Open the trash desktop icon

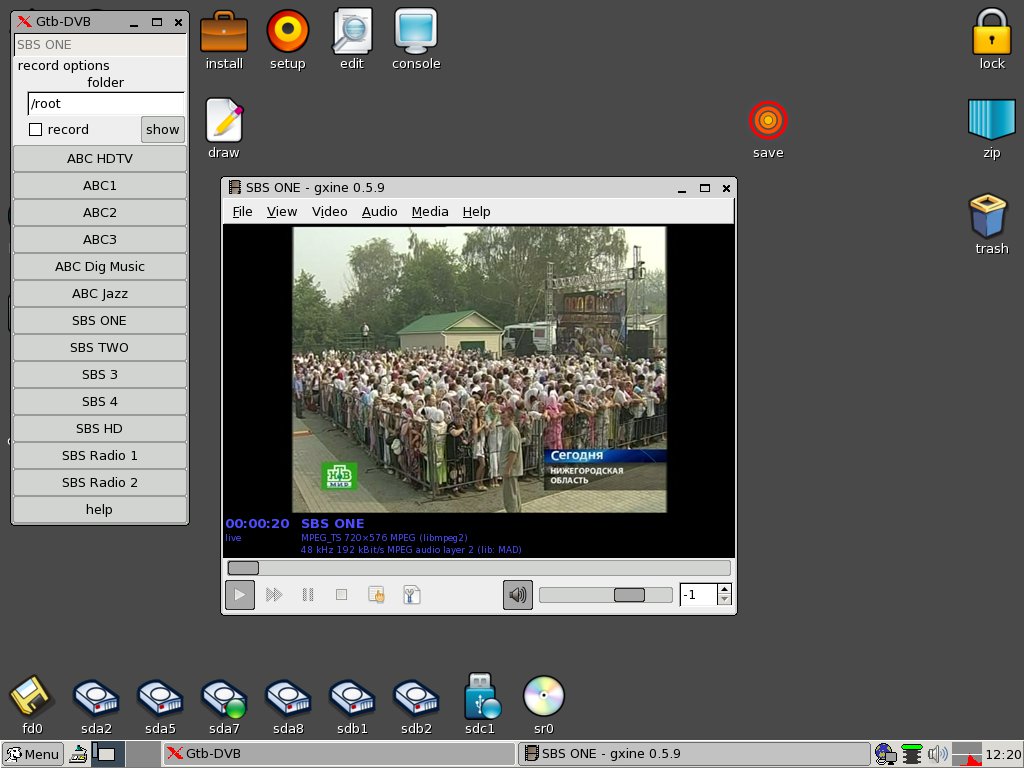991,224
